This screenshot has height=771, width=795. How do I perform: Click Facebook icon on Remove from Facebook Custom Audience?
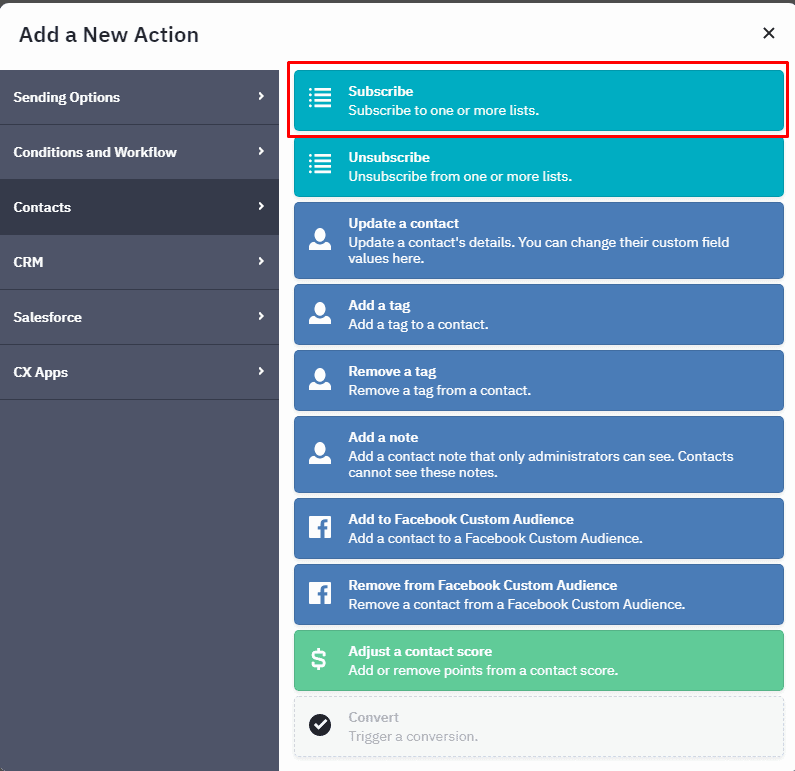pyautogui.click(x=320, y=593)
